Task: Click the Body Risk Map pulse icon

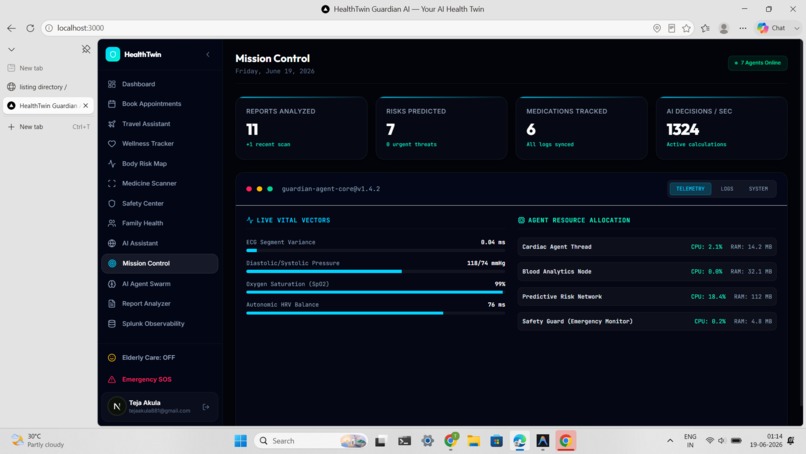Action: tap(112, 164)
